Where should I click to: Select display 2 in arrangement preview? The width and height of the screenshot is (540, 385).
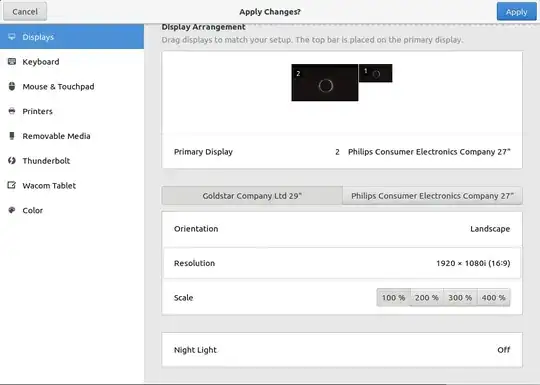[325, 83]
